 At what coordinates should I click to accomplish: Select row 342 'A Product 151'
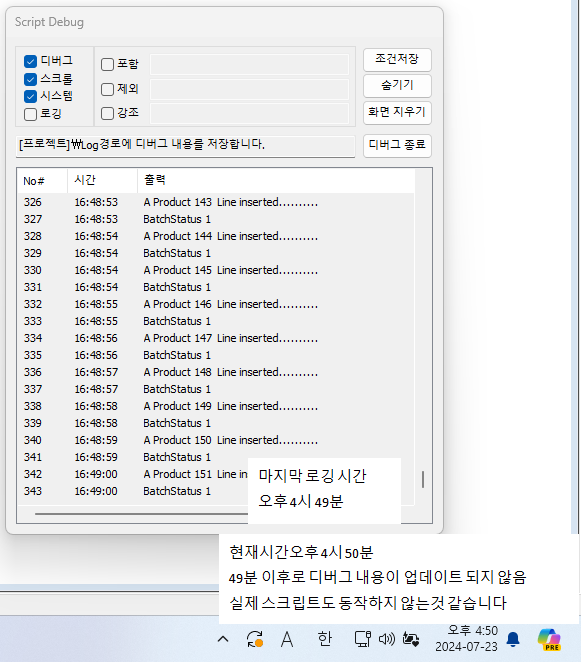click(133, 474)
